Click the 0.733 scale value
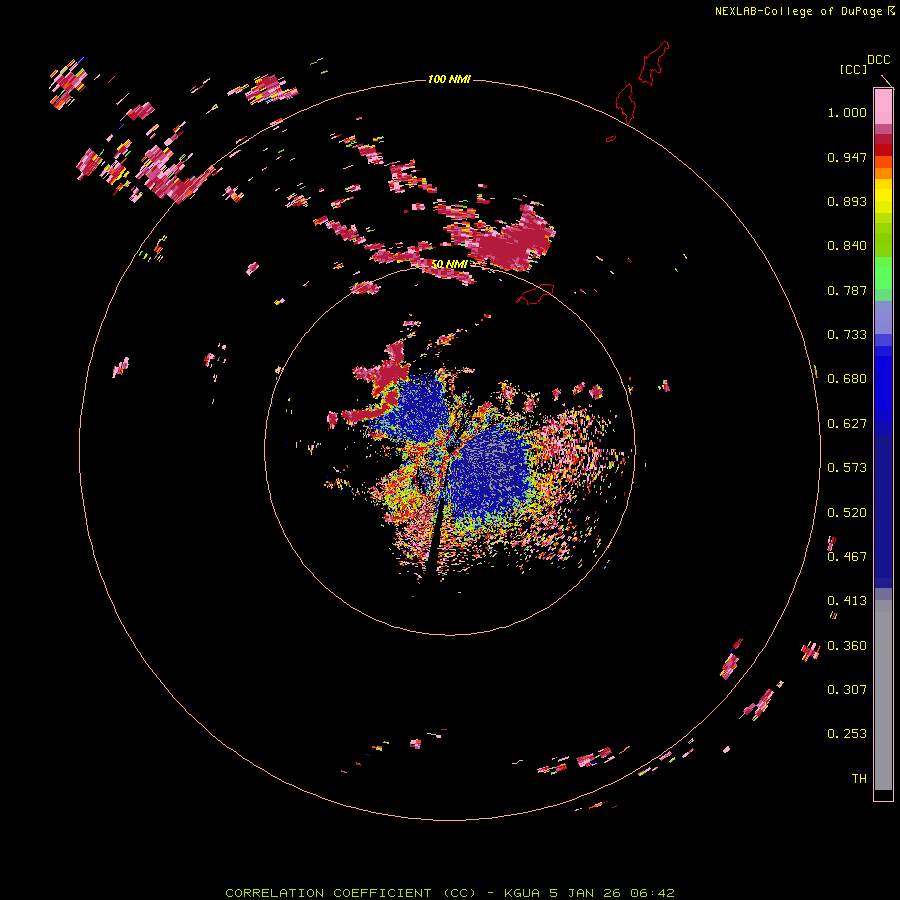900x900 pixels. (847, 335)
